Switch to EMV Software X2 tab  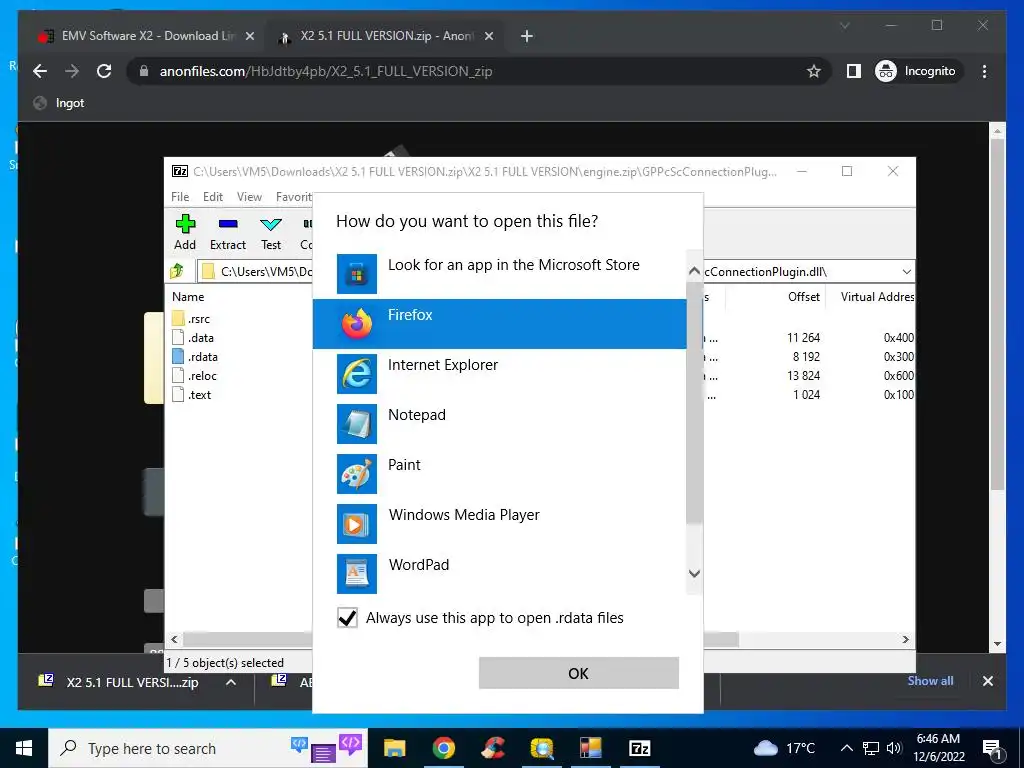(x=146, y=36)
